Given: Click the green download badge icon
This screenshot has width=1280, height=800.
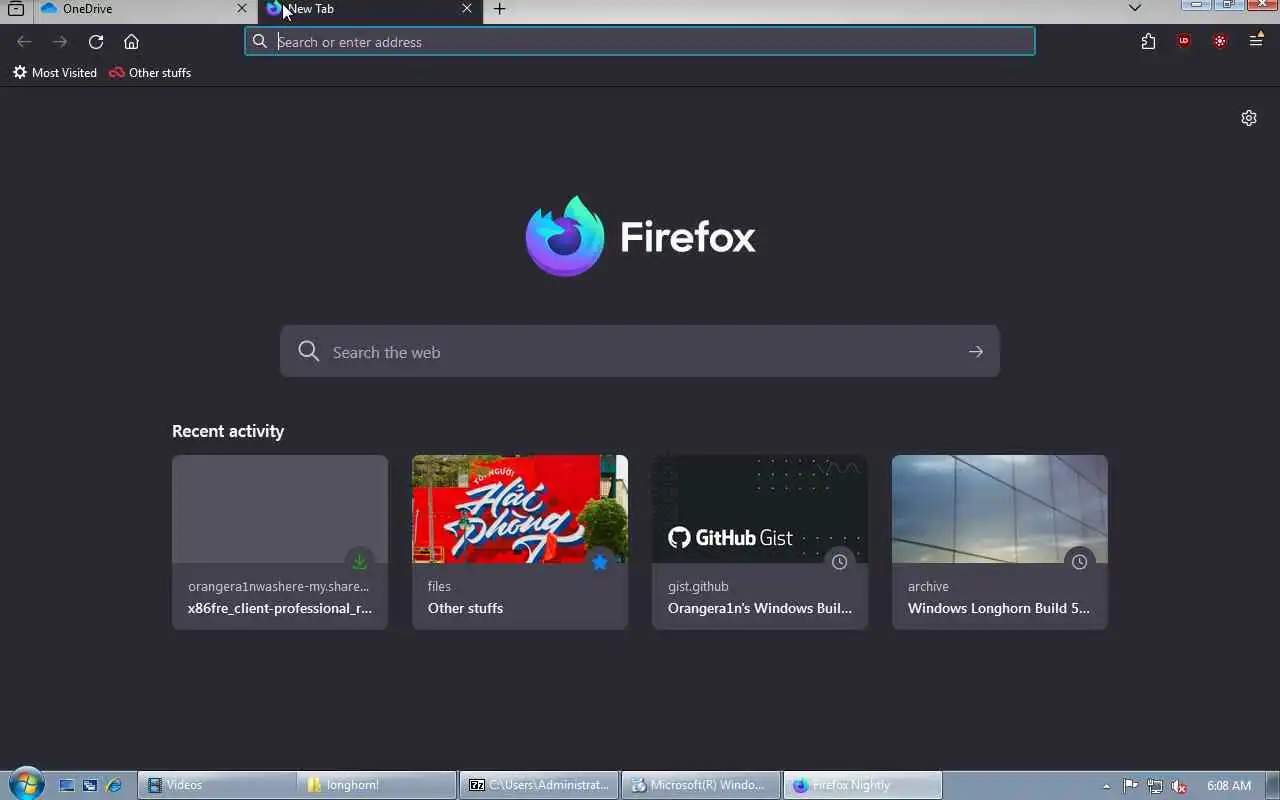Looking at the screenshot, I should click(359, 562).
